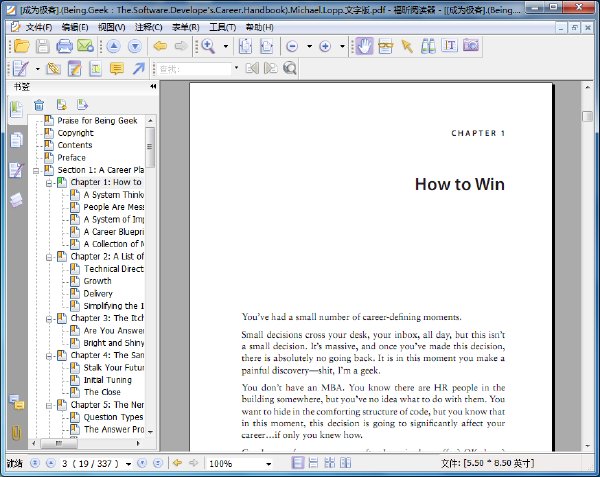Image resolution: width=600 pixels, height=477 pixels.
Task: Send the PDF via email icon
Action: (x=85, y=46)
